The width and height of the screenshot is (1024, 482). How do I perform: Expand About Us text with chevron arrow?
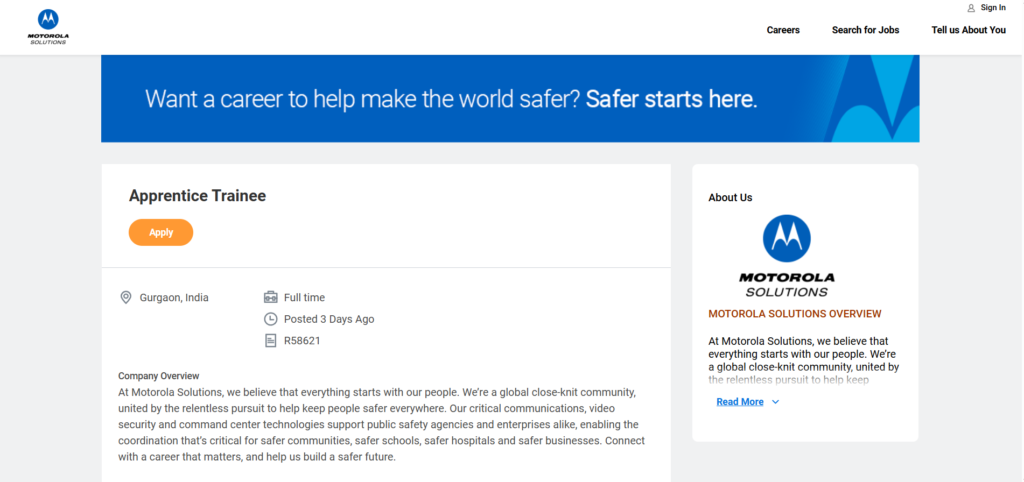pyautogui.click(x=776, y=402)
